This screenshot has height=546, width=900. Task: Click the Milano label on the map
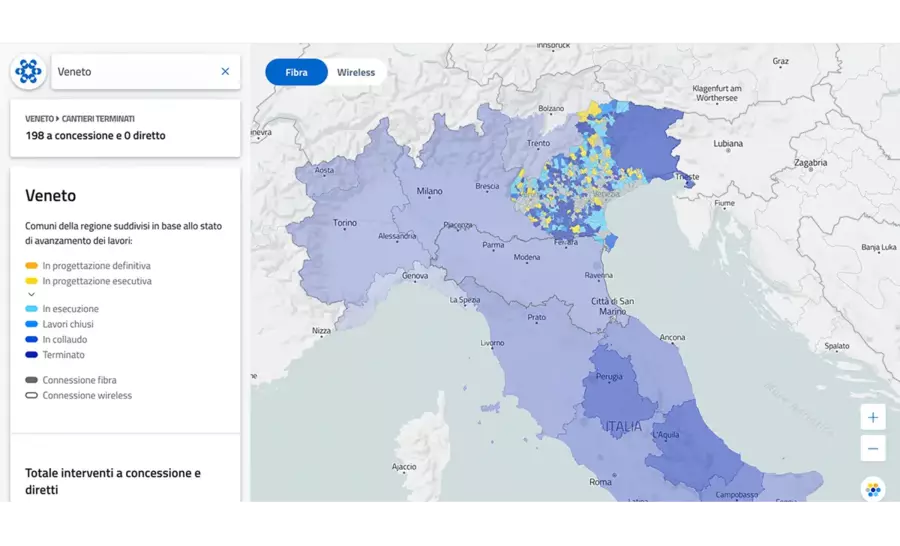(429, 191)
